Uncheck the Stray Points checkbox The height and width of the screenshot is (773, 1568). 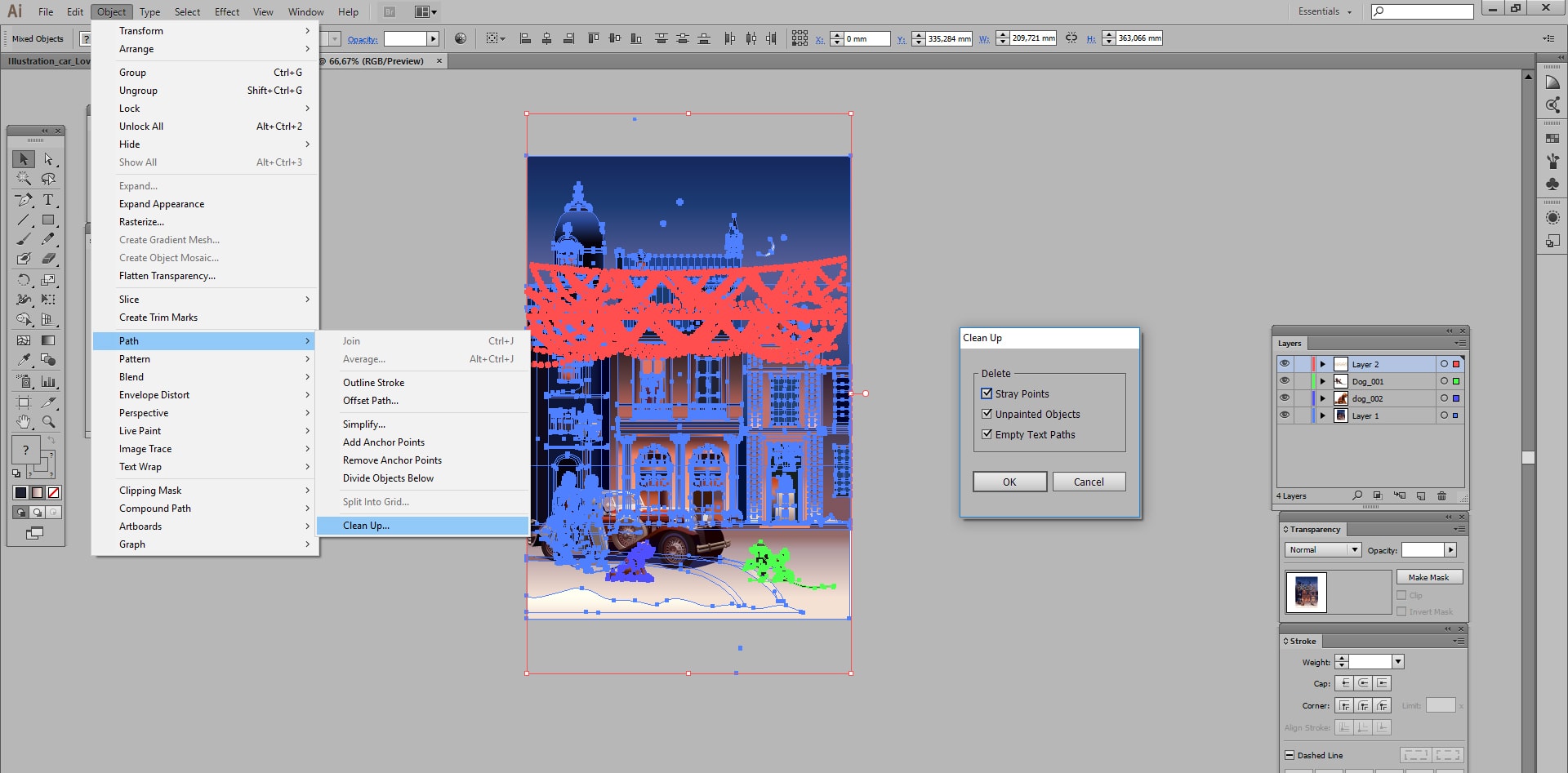(987, 393)
